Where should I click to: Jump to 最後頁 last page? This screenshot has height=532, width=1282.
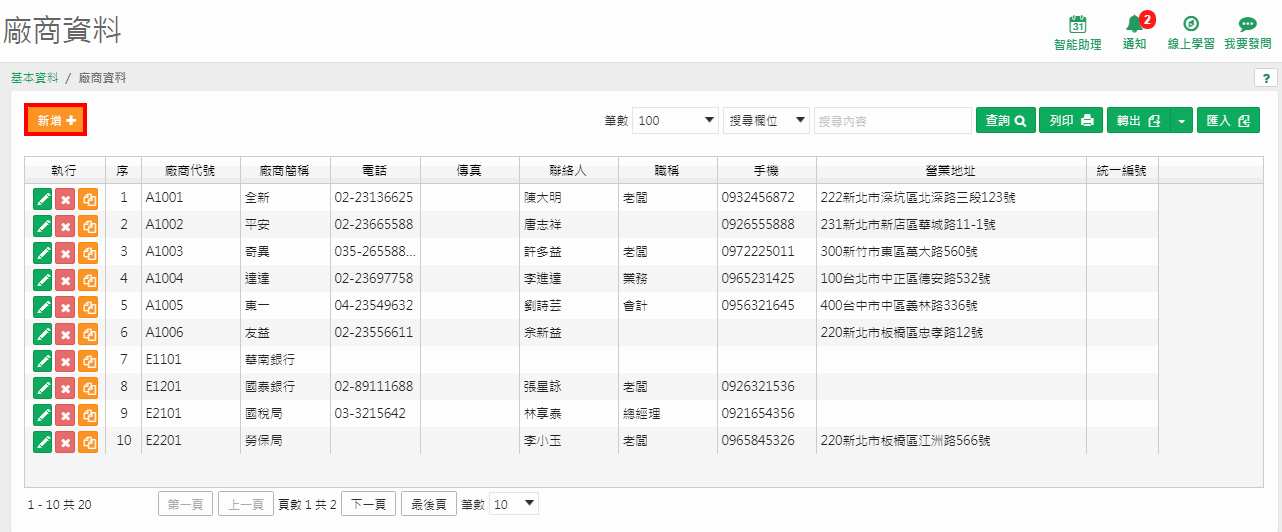click(x=429, y=504)
